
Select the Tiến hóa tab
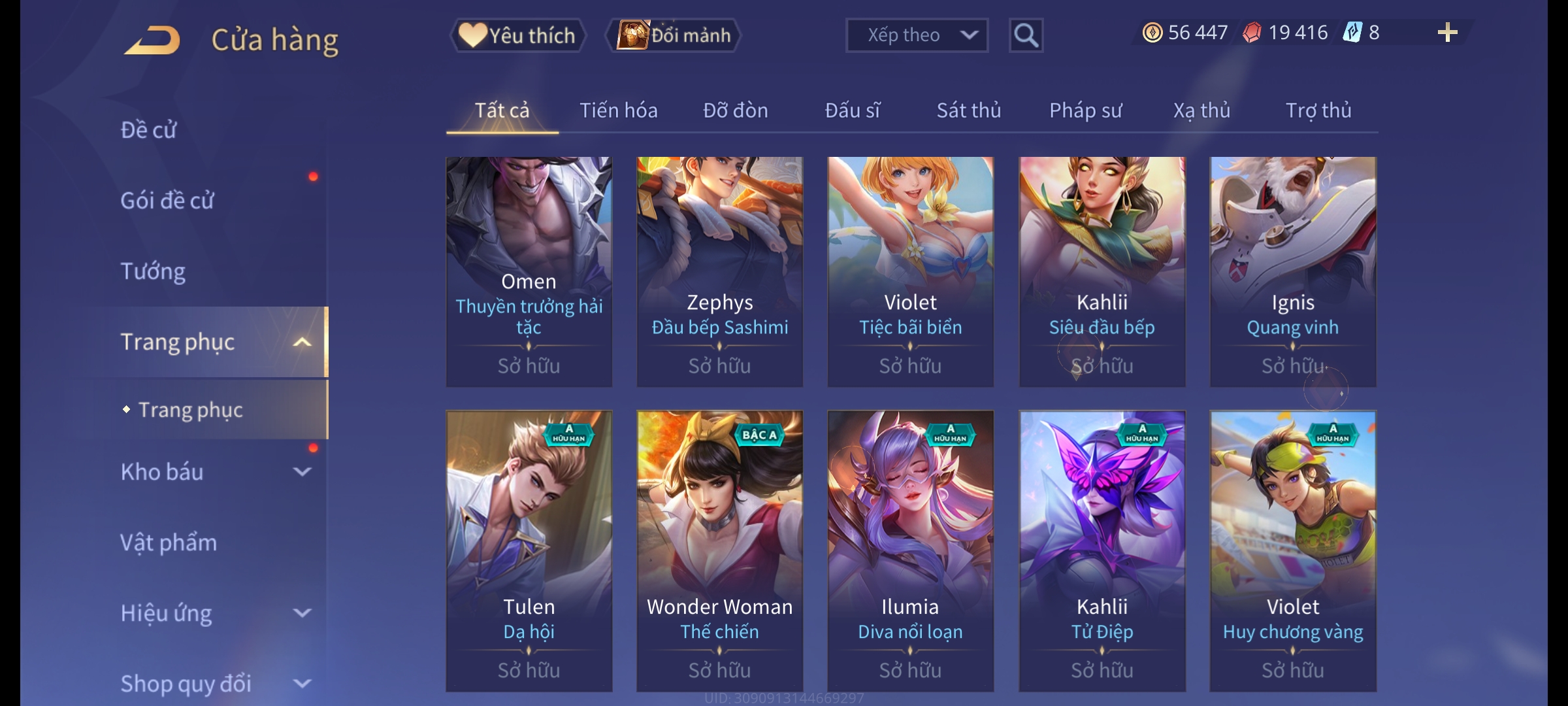618,110
